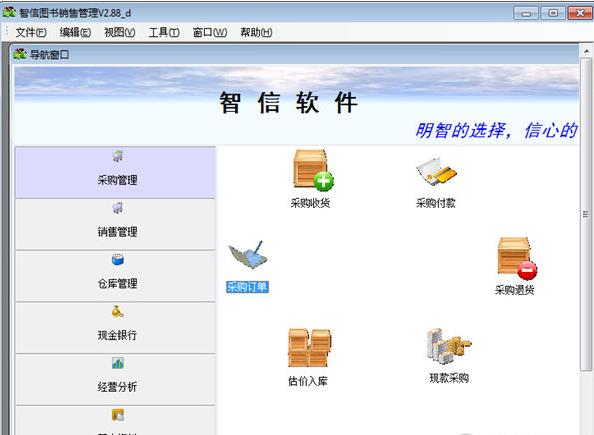Open the 文件(F) menu
594x435 pixels.
pos(31,33)
